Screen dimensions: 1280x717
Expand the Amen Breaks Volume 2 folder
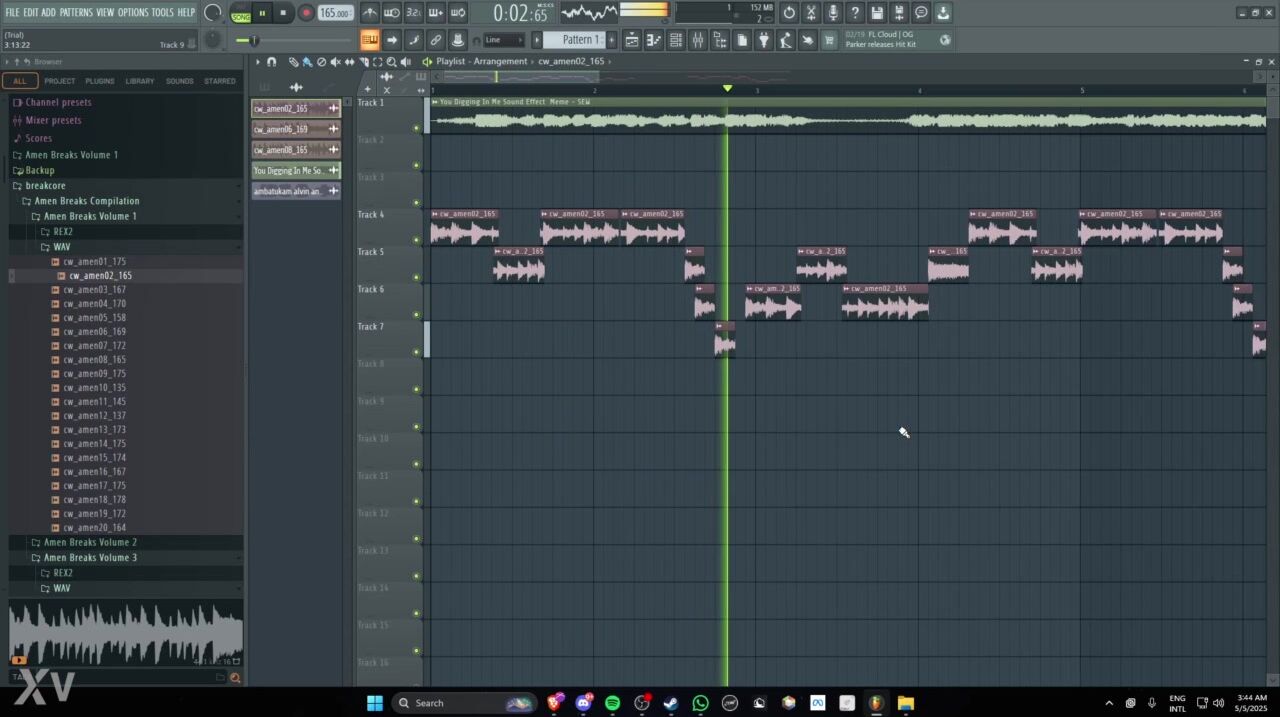point(89,542)
